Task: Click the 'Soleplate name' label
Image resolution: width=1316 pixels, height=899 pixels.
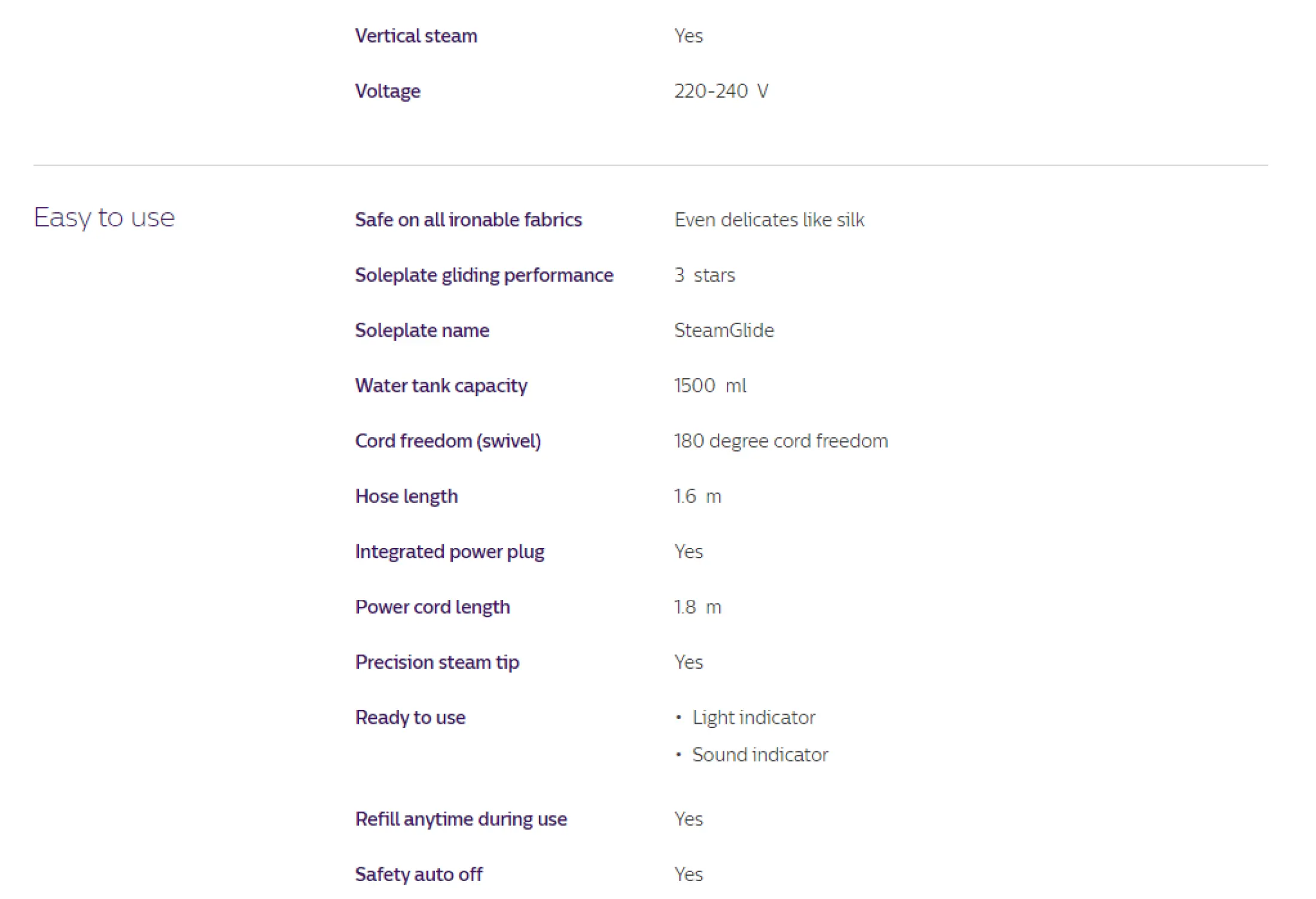Action: point(422,330)
